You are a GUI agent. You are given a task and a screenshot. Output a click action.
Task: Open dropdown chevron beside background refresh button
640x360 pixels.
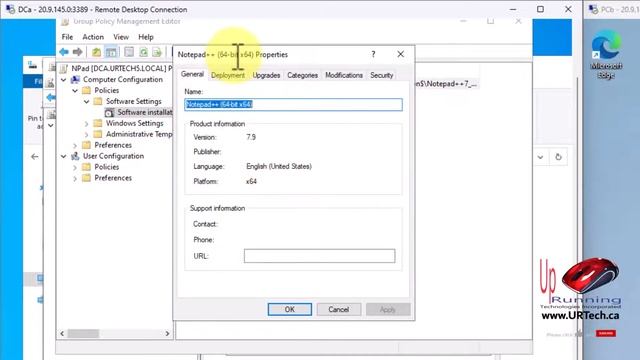tap(540, 157)
